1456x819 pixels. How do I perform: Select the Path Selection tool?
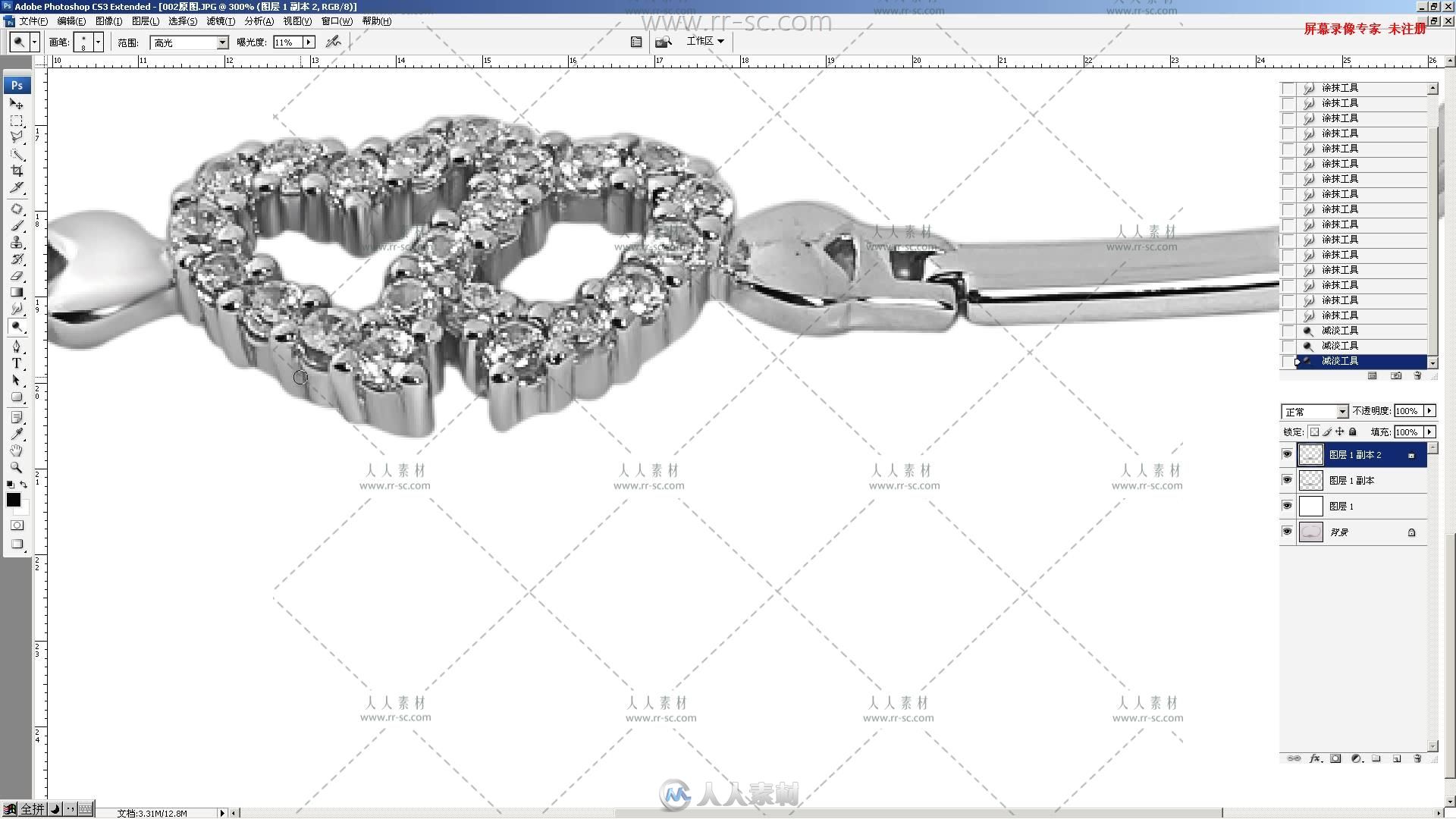(x=17, y=381)
